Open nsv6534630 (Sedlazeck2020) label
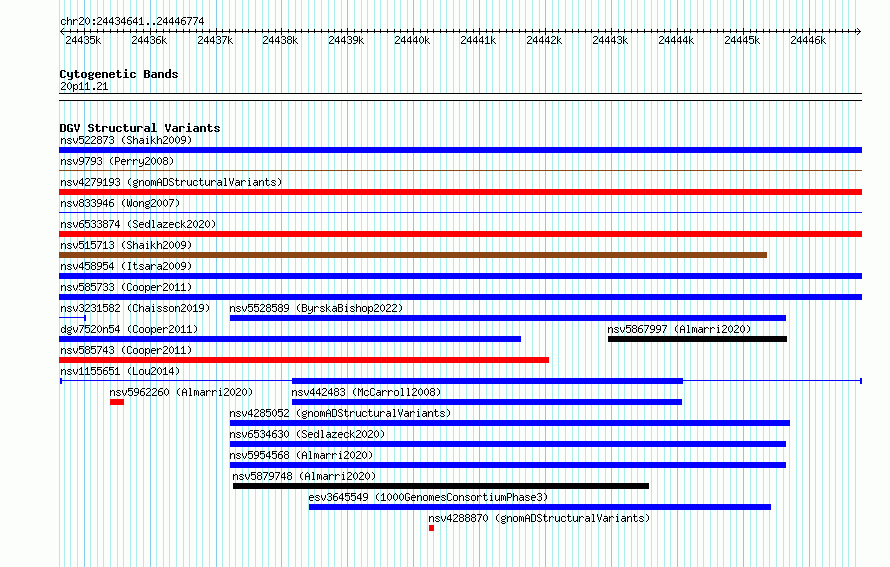The image size is (890, 567). point(307,434)
